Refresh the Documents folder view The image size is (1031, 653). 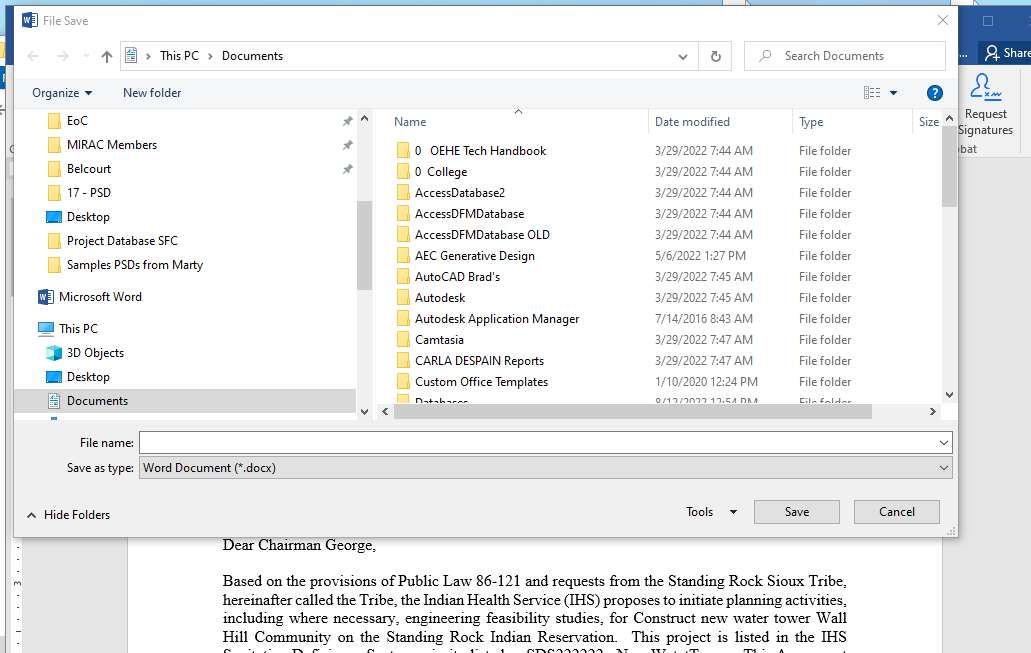coord(716,57)
